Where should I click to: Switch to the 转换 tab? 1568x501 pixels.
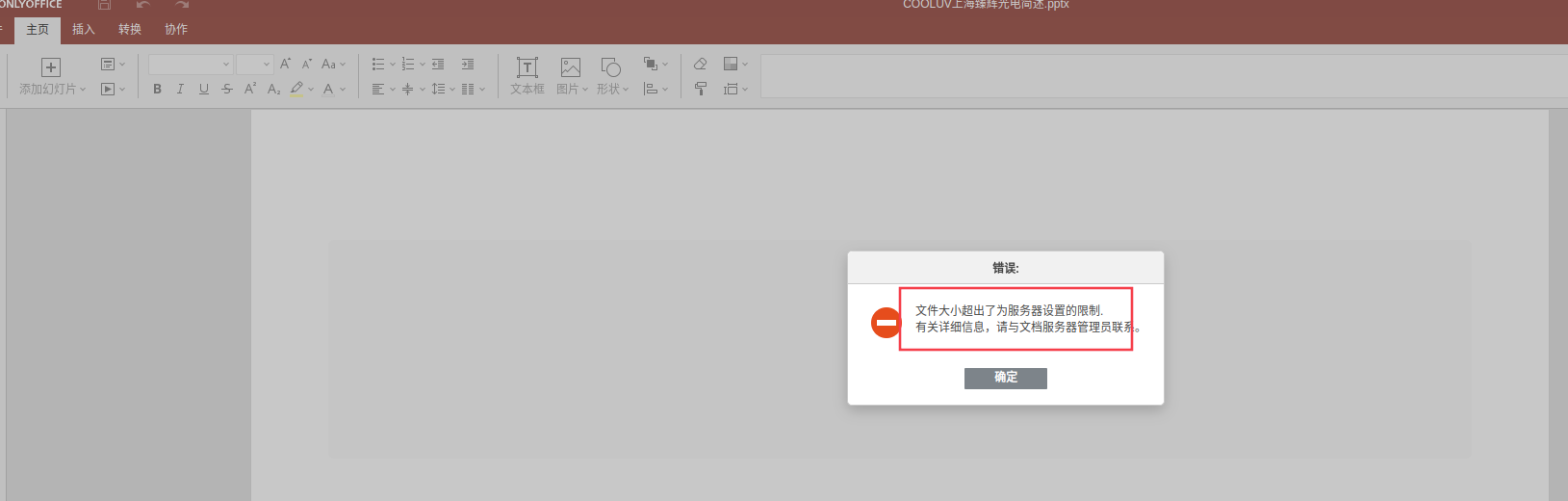tap(130, 30)
